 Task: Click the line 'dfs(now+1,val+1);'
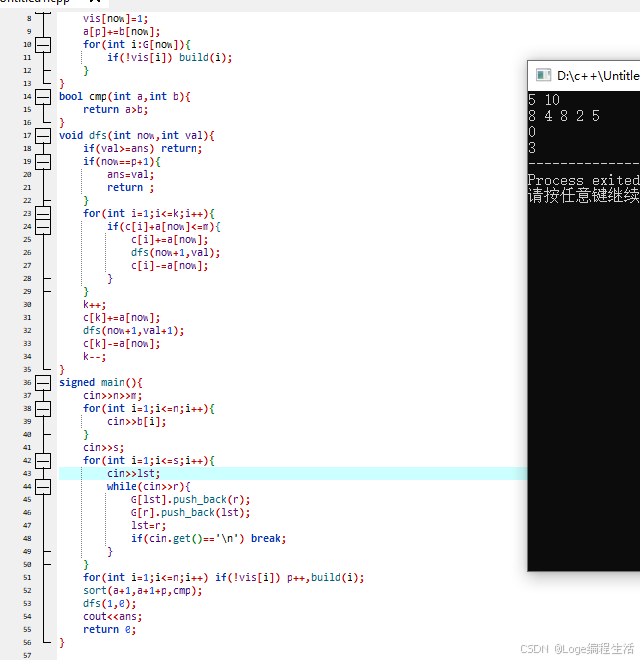(133, 331)
